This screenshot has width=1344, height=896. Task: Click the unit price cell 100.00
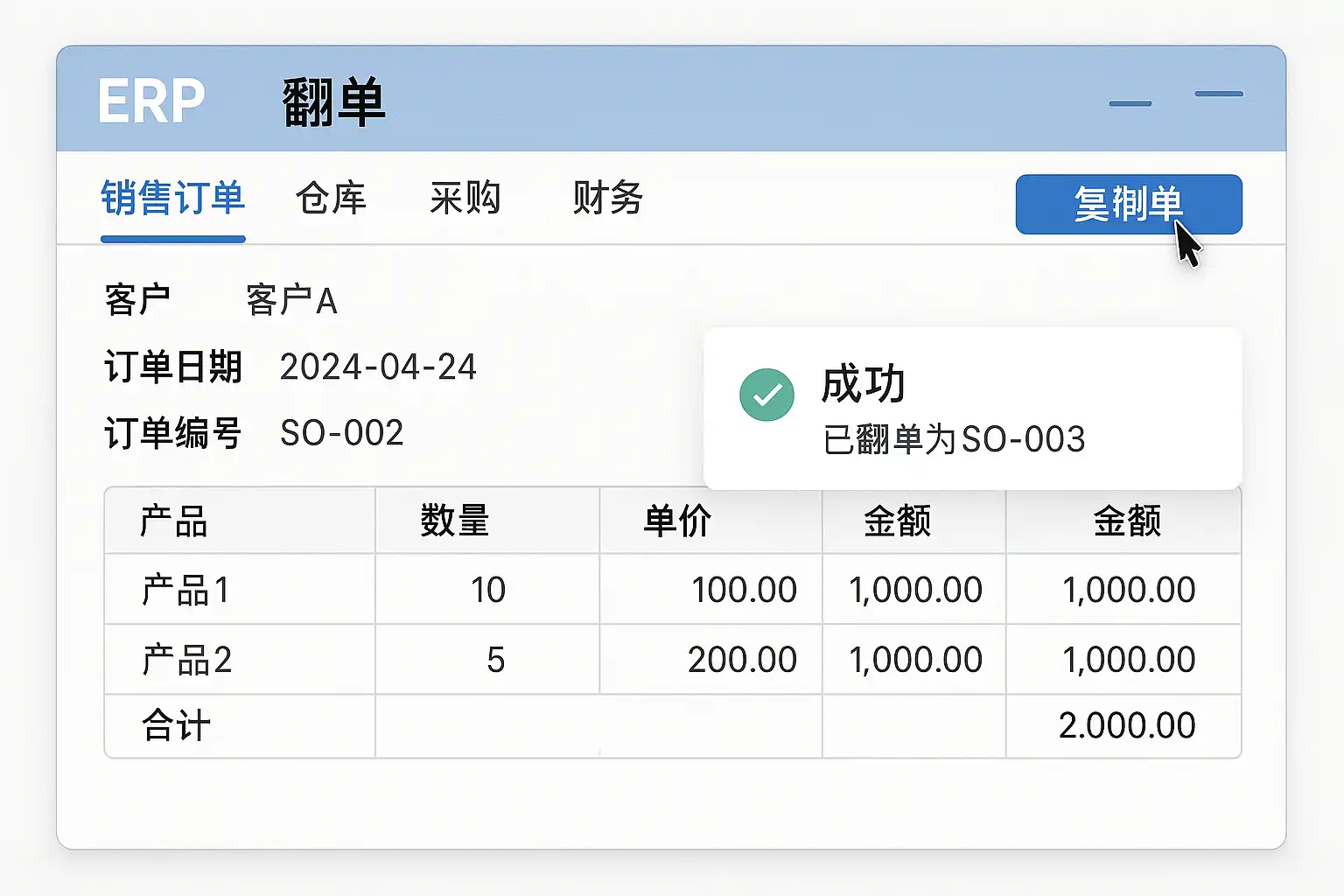point(744,591)
